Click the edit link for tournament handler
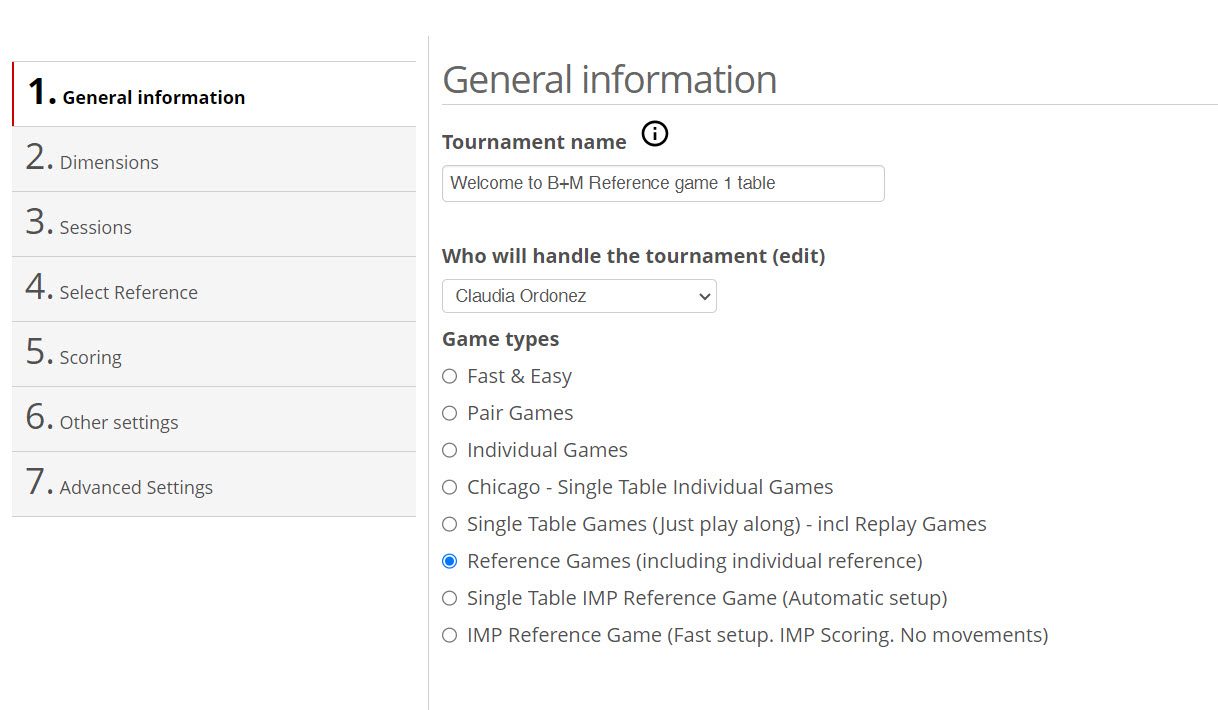 click(x=800, y=256)
